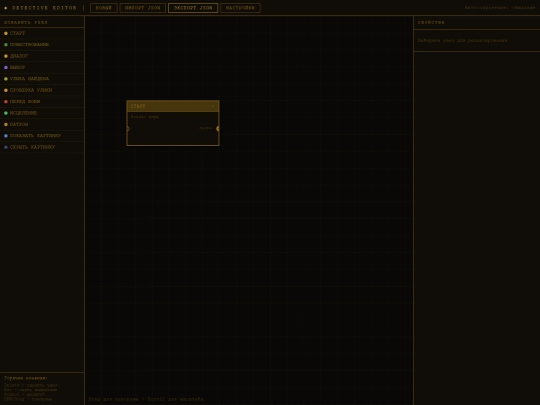Add a ПЕРЕД БОЕМ node
The height and width of the screenshot is (405, 540).
click(42, 102)
